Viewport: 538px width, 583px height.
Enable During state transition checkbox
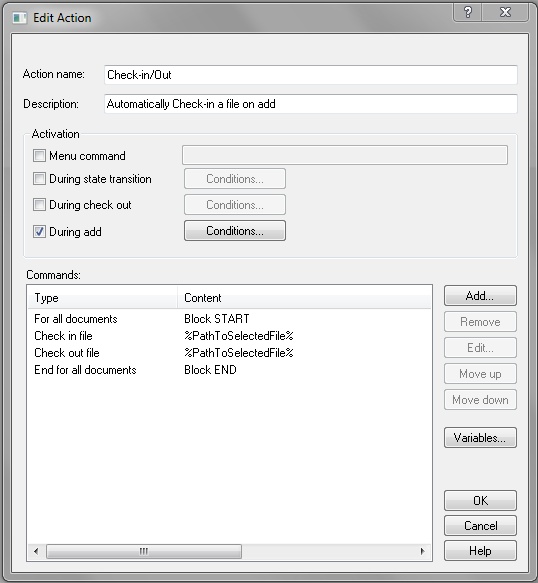(x=39, y=178)
